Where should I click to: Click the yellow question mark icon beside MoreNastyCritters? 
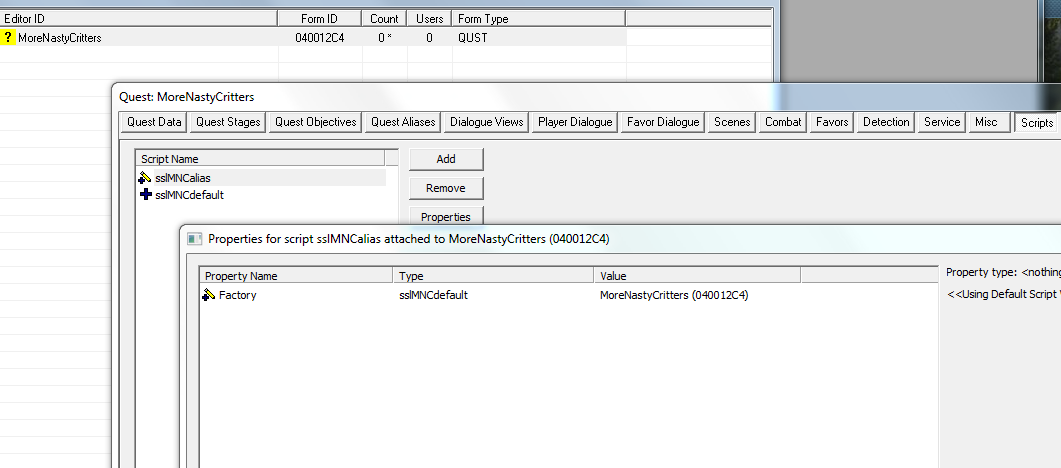[x=9, y=38]
